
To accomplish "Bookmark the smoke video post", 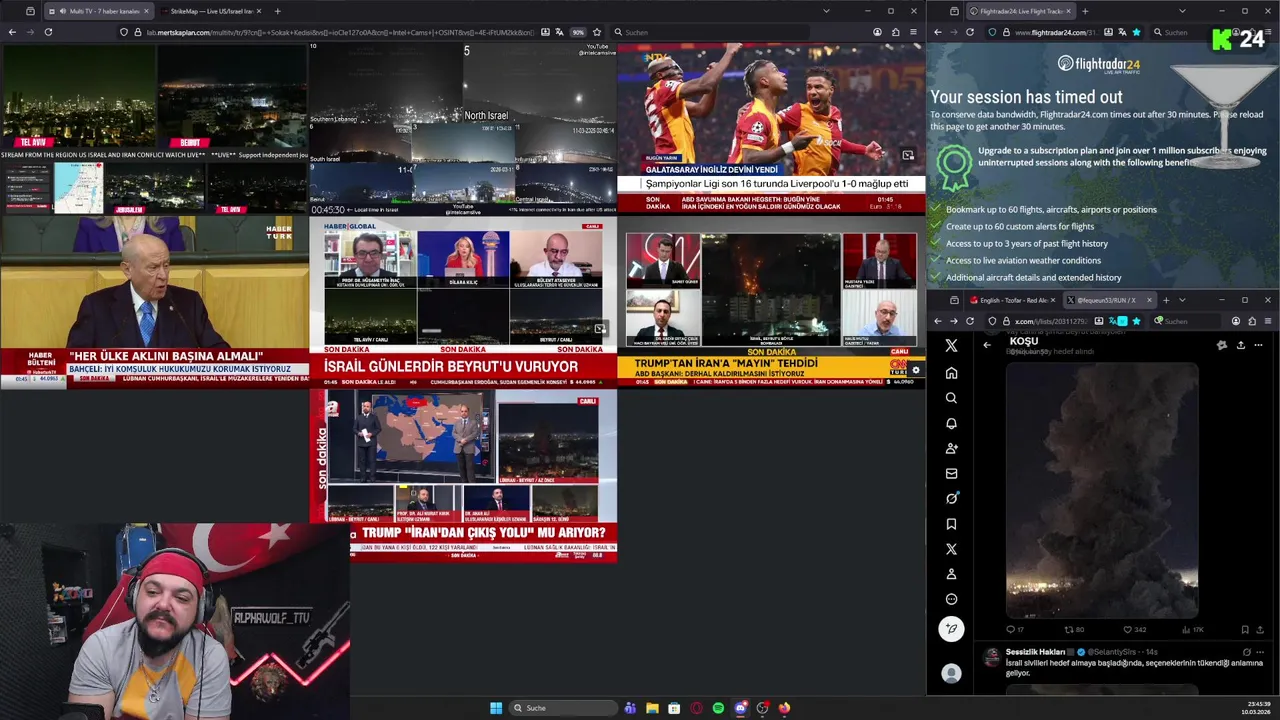I will (1244, 630).
